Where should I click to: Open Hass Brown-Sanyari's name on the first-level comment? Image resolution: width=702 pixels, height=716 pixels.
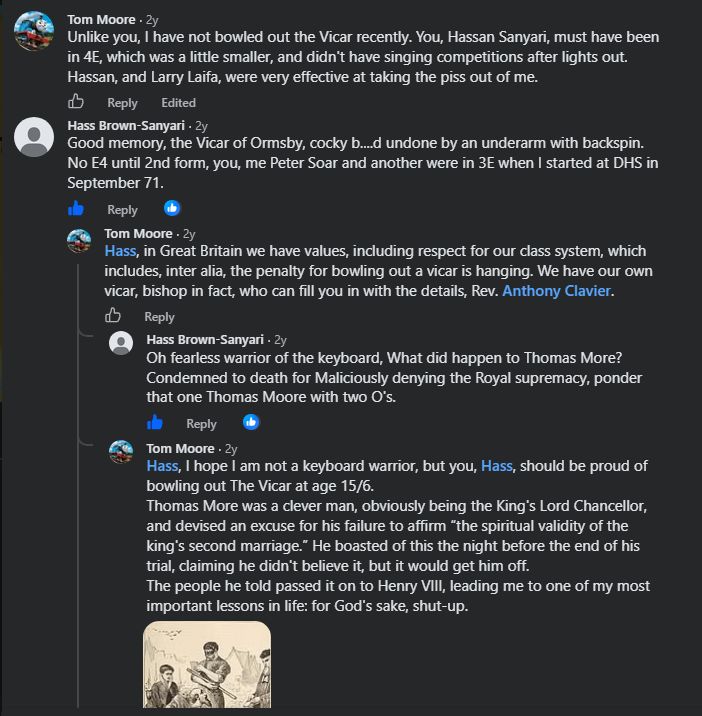point(126,125)
